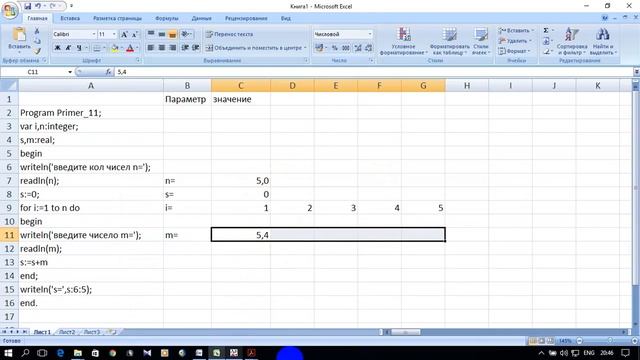Open Windows Start menu

pyautogui.click(x=8, y=353)
